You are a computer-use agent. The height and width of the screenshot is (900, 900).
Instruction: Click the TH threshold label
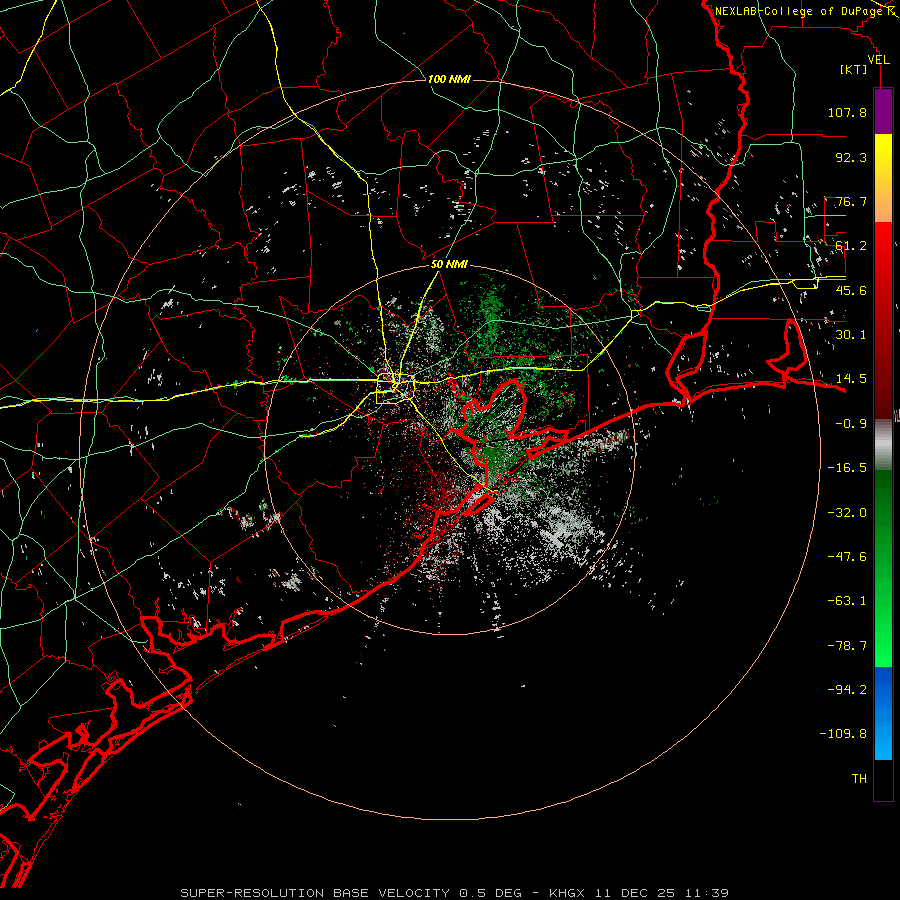(859, 779)
